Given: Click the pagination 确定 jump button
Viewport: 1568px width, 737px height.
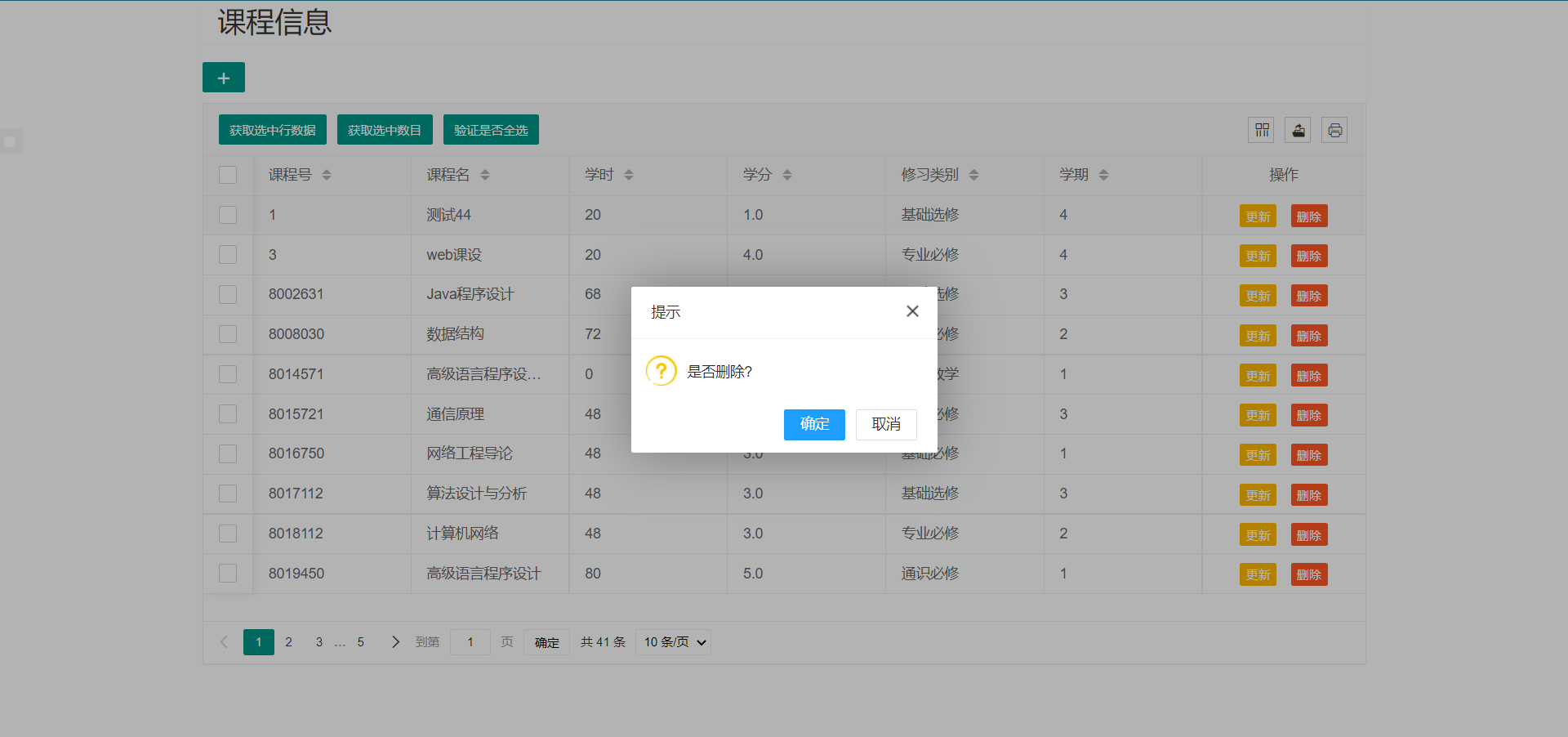Looking at the screenshot, I should tap(547, 642).
